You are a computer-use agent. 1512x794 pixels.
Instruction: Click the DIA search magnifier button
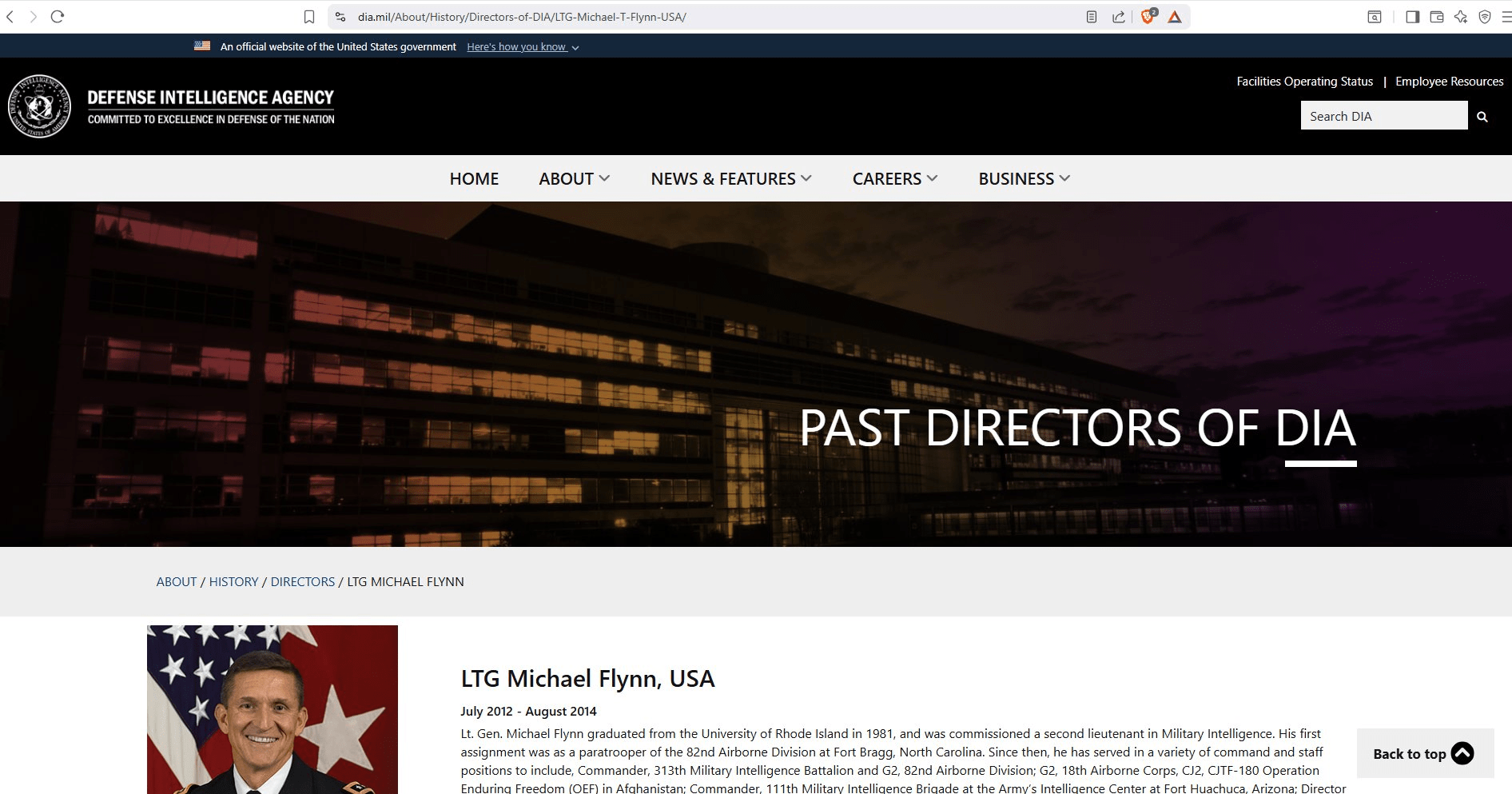pyautogui.click(x=1482, y=117)
